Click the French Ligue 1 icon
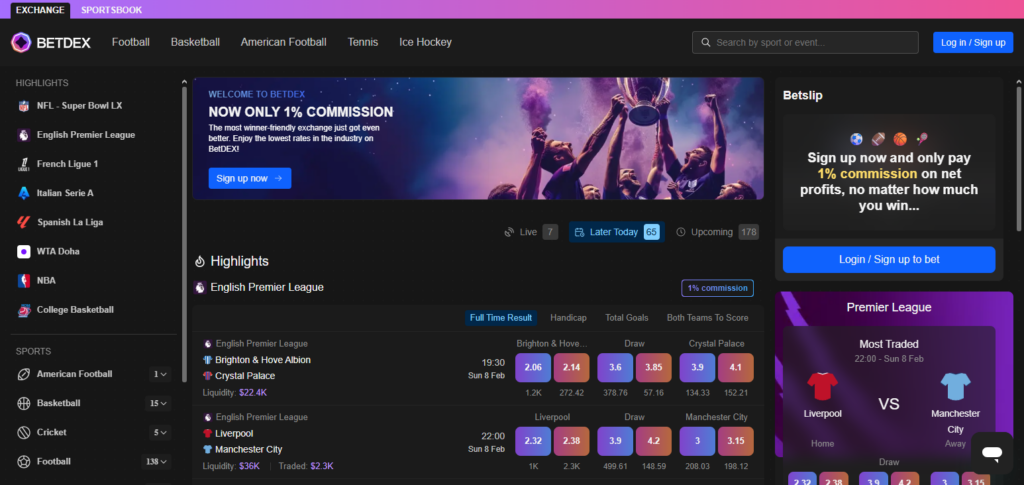Screen dimensions: 1024x485 (24, 164)
